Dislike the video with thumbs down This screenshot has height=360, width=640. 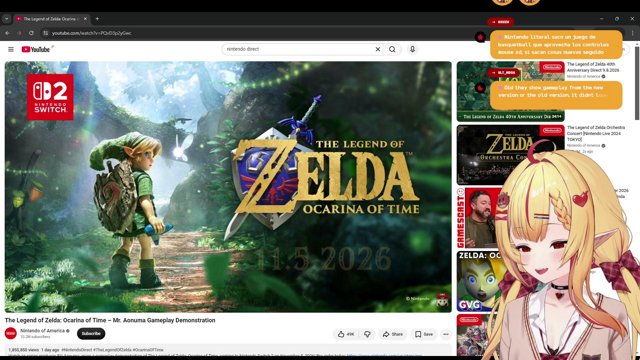coord(367,334)
